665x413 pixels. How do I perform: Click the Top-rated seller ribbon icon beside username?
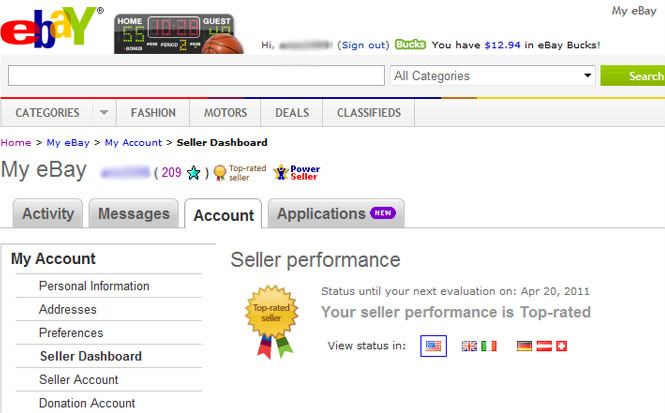click(x=220, y=173)
